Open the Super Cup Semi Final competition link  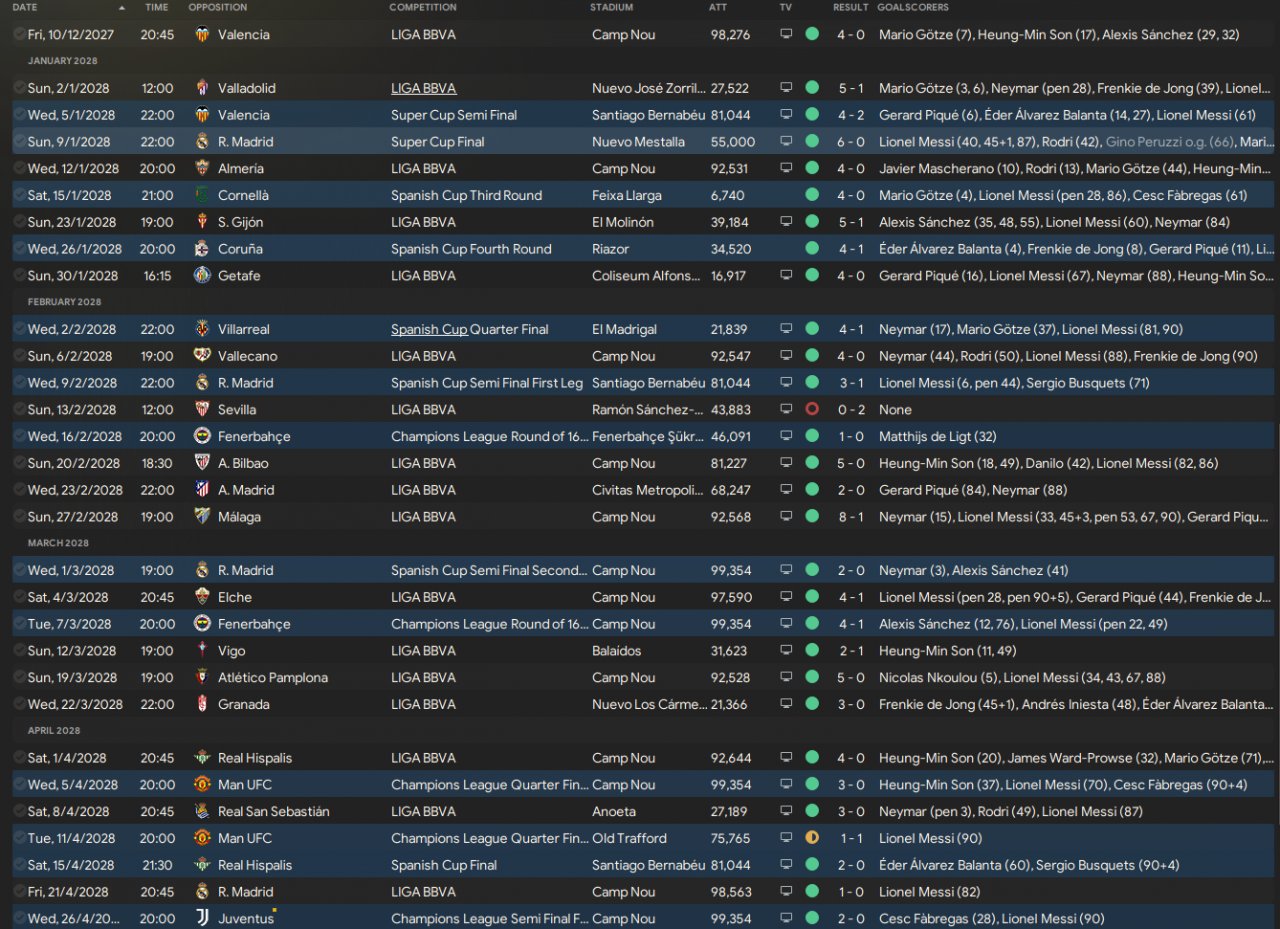tap(454, 115)
